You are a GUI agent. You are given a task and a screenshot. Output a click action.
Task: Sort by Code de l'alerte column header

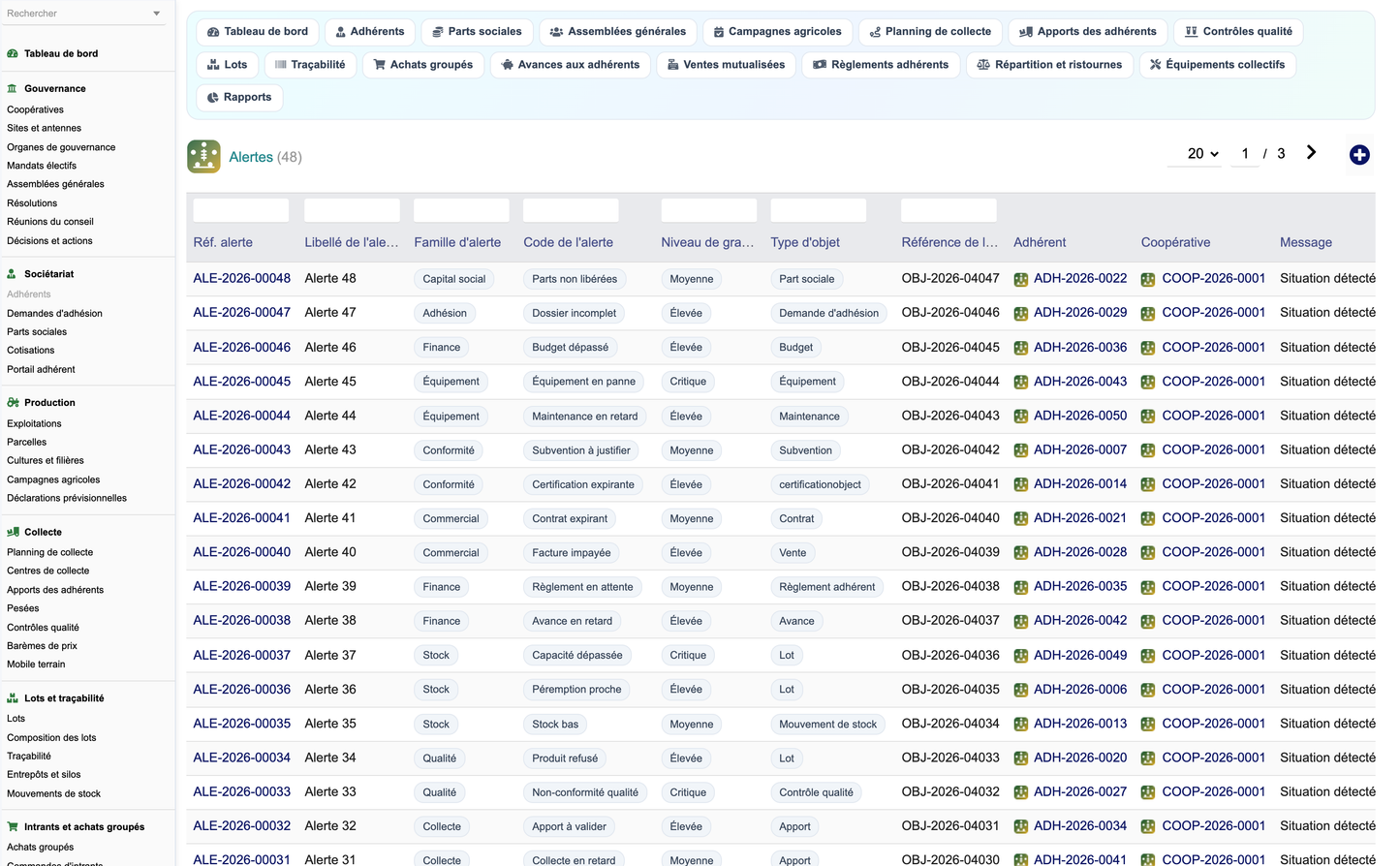point(568,242)
